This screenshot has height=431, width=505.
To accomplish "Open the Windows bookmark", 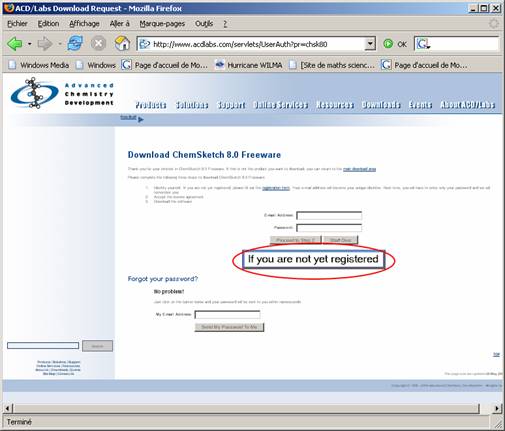I will tap(96, 65).
